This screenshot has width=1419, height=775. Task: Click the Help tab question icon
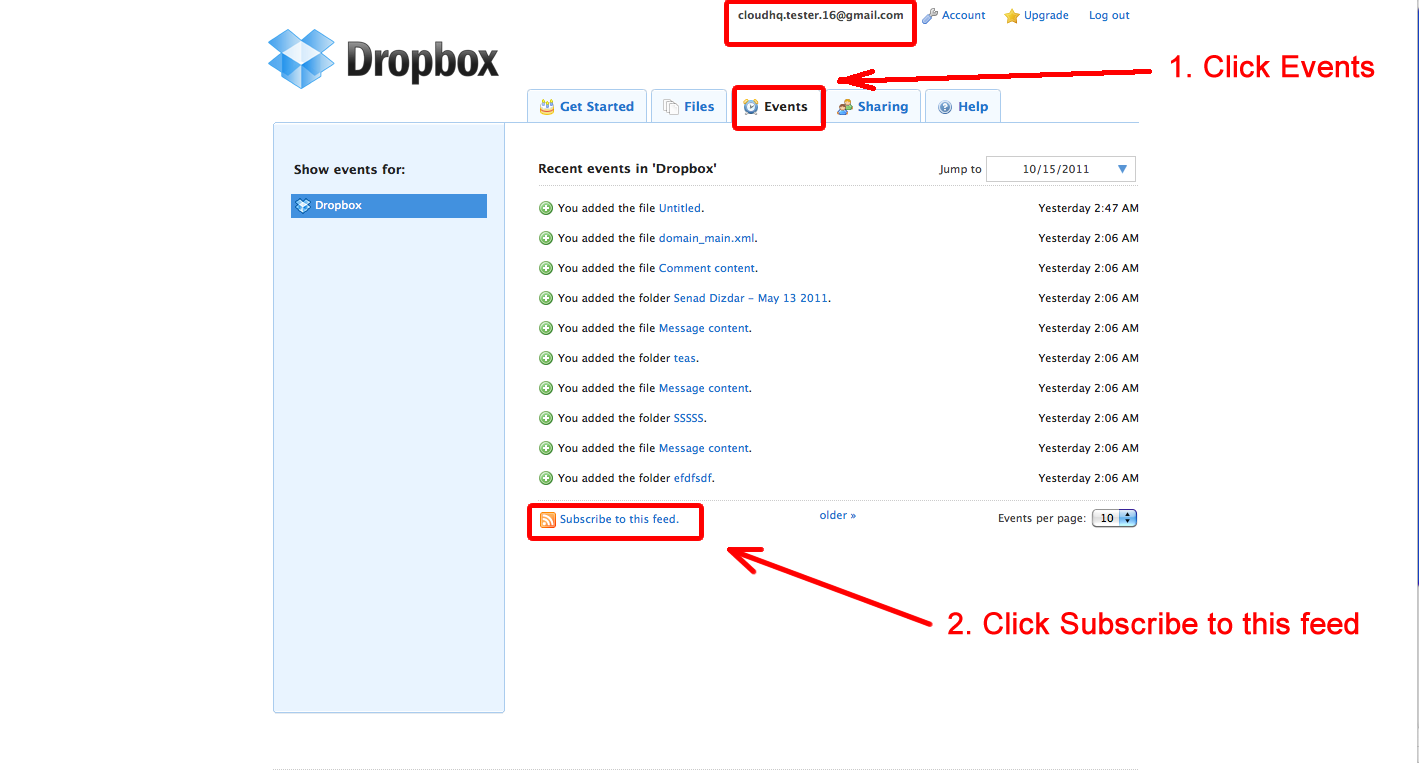(945, 107)
